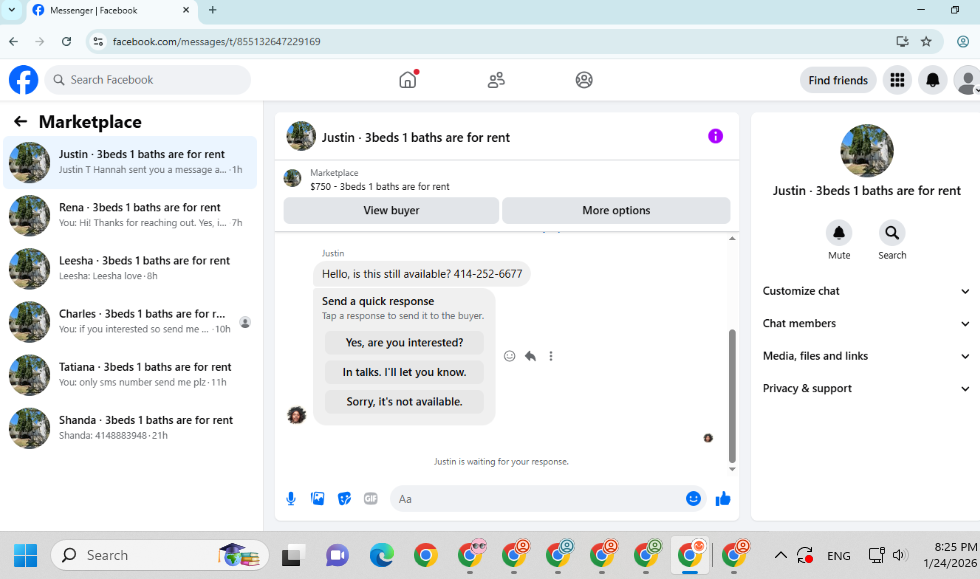Expand Media, files and links section
Viewport: 980px width, 579px height.
866,356
